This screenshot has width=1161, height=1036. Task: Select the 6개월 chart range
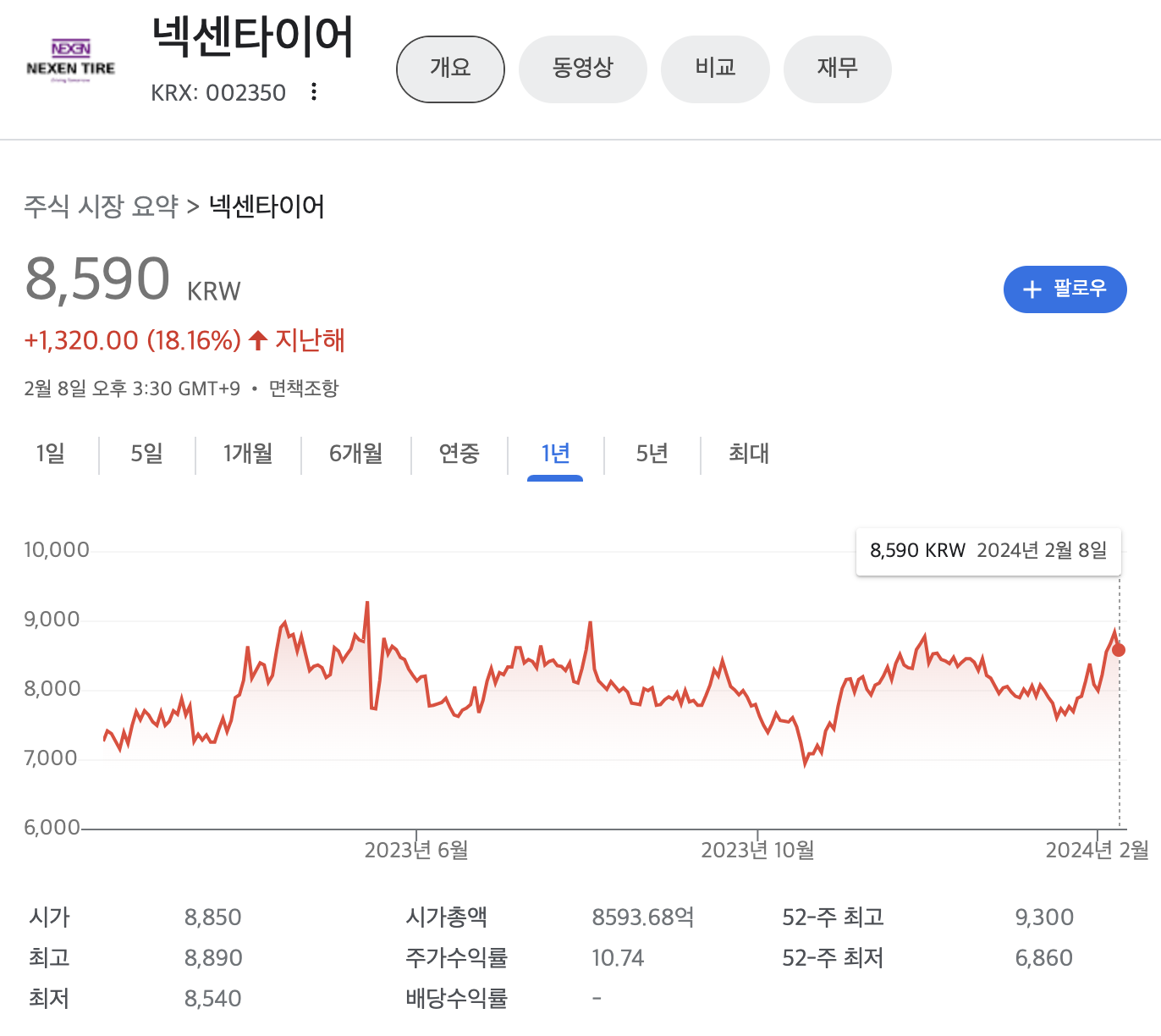355,454
